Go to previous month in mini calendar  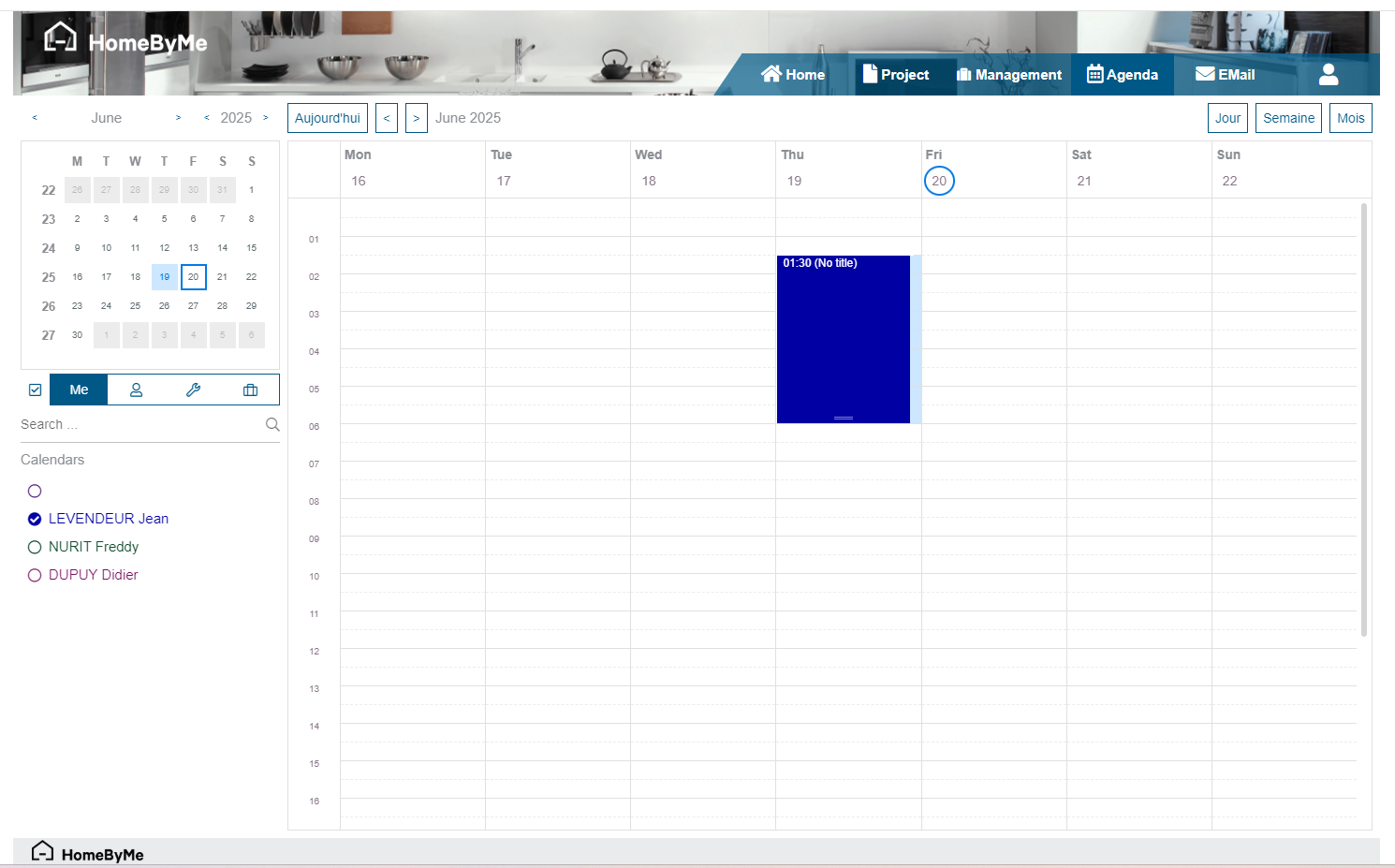[x=35, y=118]
